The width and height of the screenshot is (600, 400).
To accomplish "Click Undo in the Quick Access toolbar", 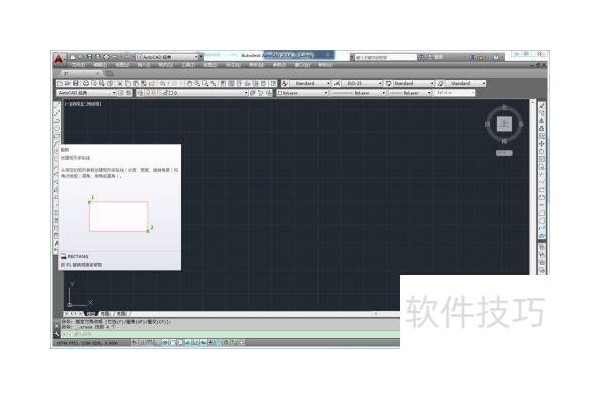I will point(114,57).
